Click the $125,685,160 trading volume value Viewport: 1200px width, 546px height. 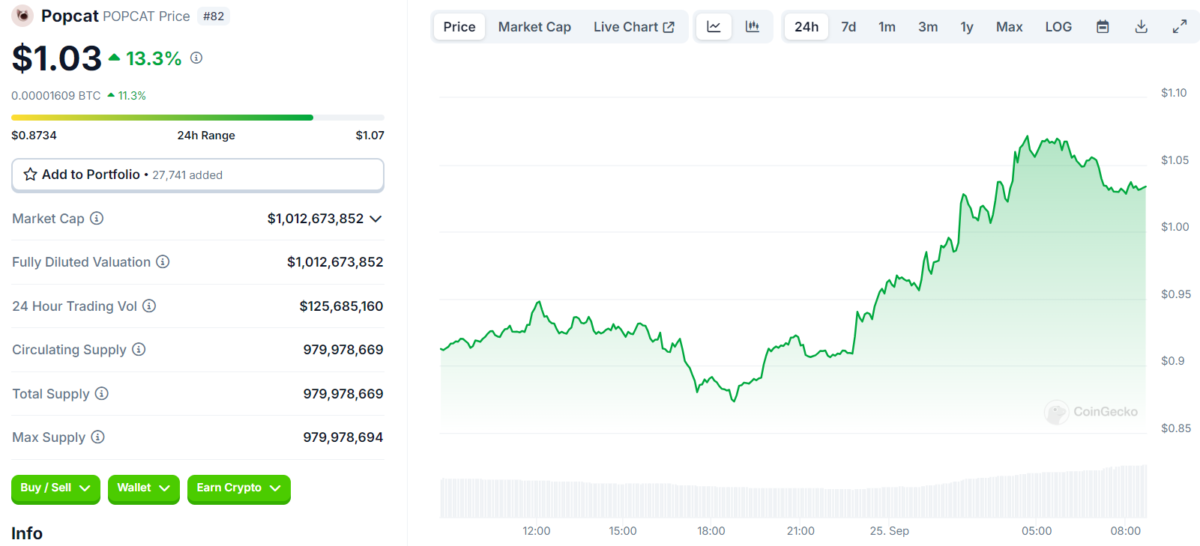pyautogui.click(x=341, y=306)
